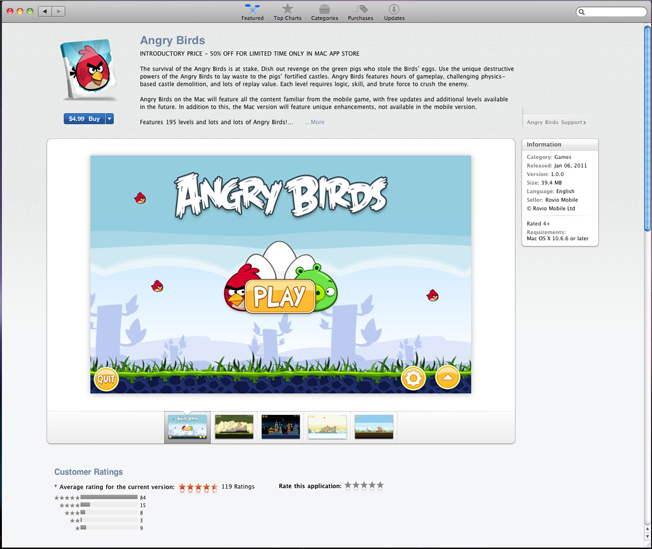Rate this application one star
The width and height of the screenshot is (652, 549).
click(348, 485)
